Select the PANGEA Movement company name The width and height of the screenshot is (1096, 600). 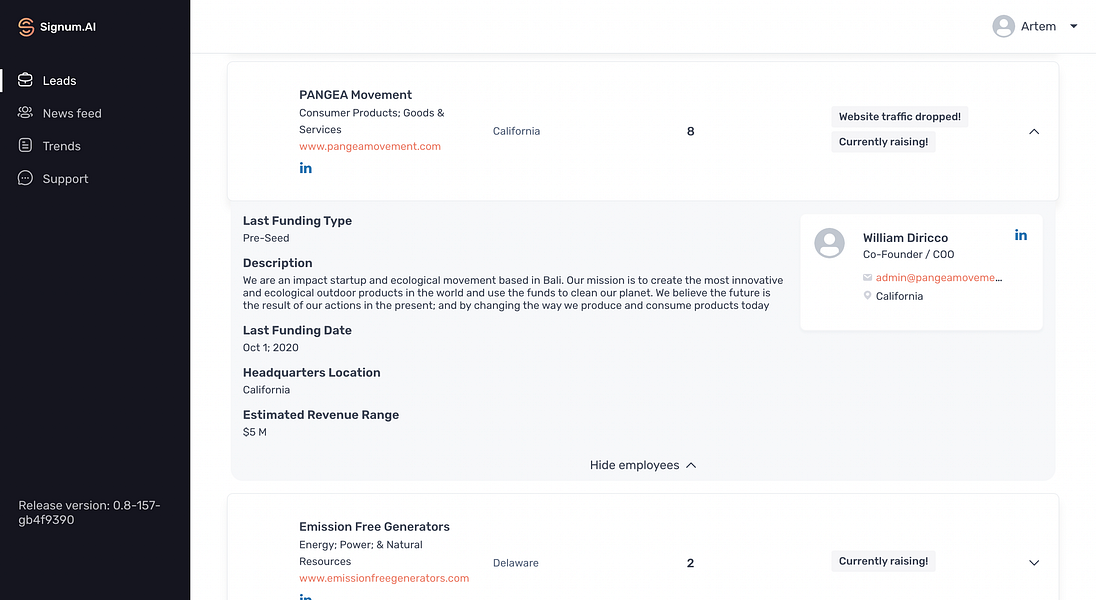(355, 95)
